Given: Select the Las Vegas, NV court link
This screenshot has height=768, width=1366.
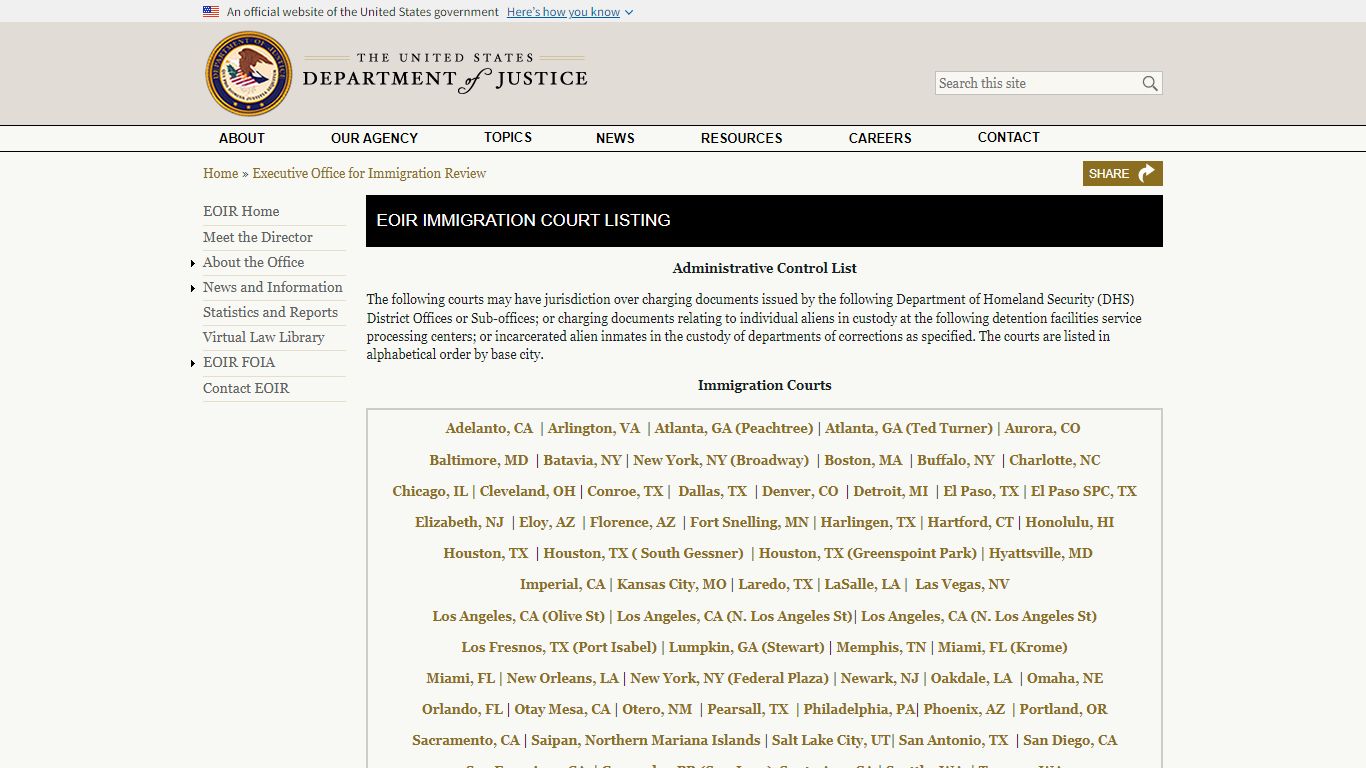Looking at the screenshot, I should pyautogui.click(x=962, y=584).
